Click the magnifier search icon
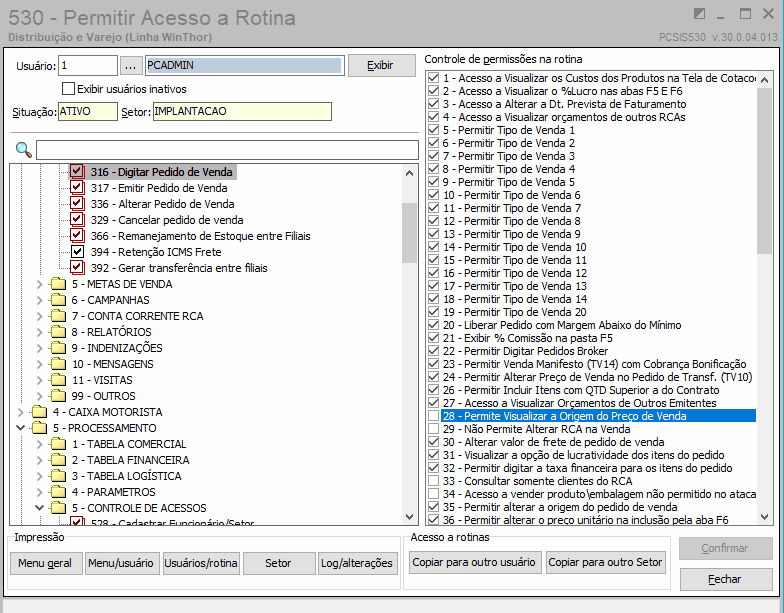The height and width of the screenshot is (613, 784). click(x=24, y=150)
